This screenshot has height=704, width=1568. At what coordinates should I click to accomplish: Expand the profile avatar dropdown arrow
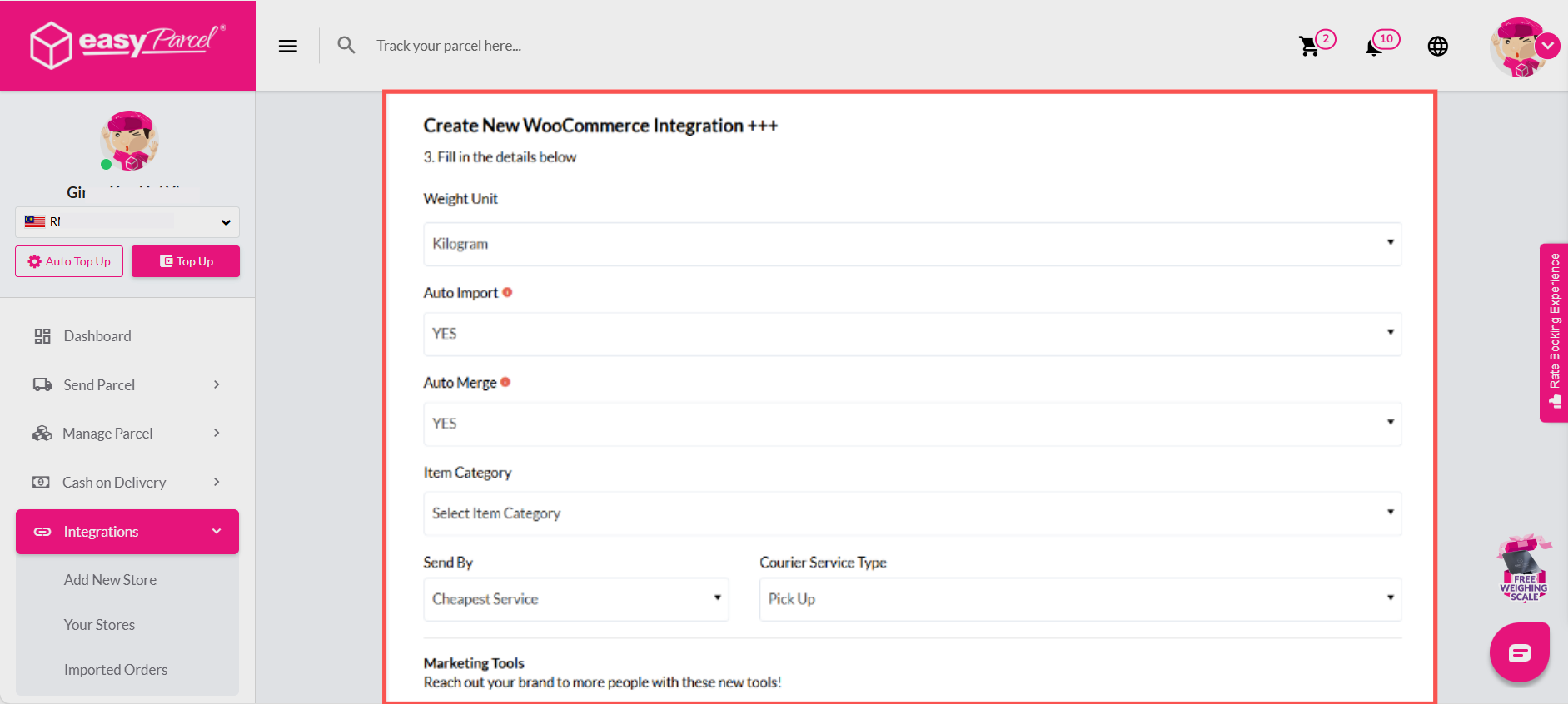(1548, 46)
